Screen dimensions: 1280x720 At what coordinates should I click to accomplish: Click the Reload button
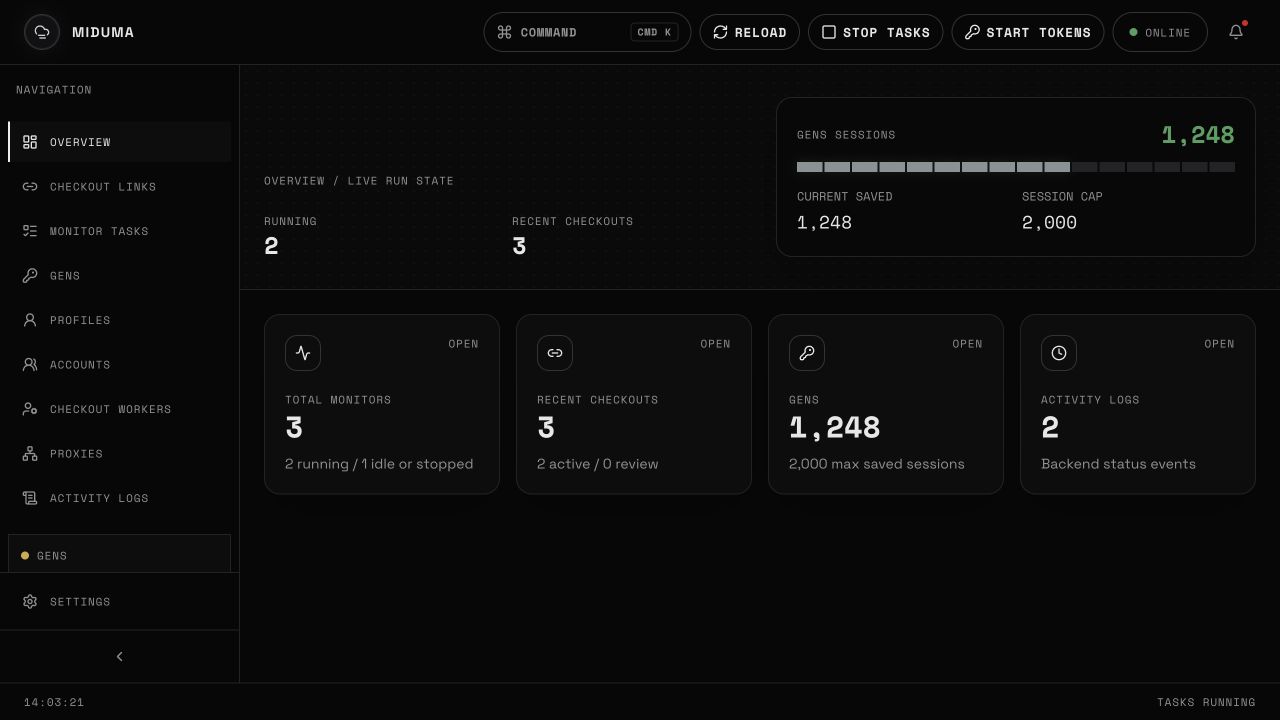750,32
